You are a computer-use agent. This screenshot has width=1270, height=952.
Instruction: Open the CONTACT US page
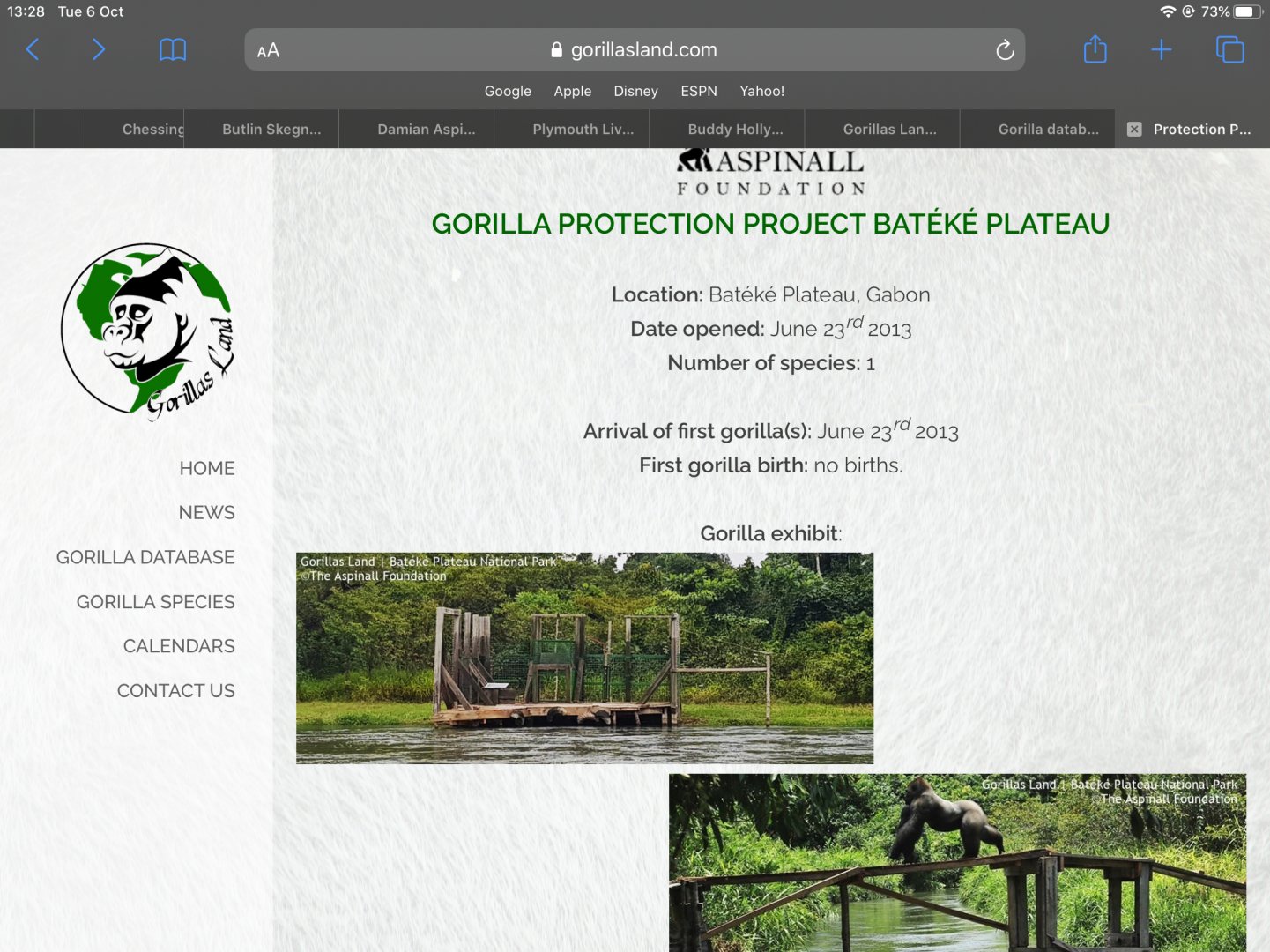pyautogui.click(x=175, y=690)
